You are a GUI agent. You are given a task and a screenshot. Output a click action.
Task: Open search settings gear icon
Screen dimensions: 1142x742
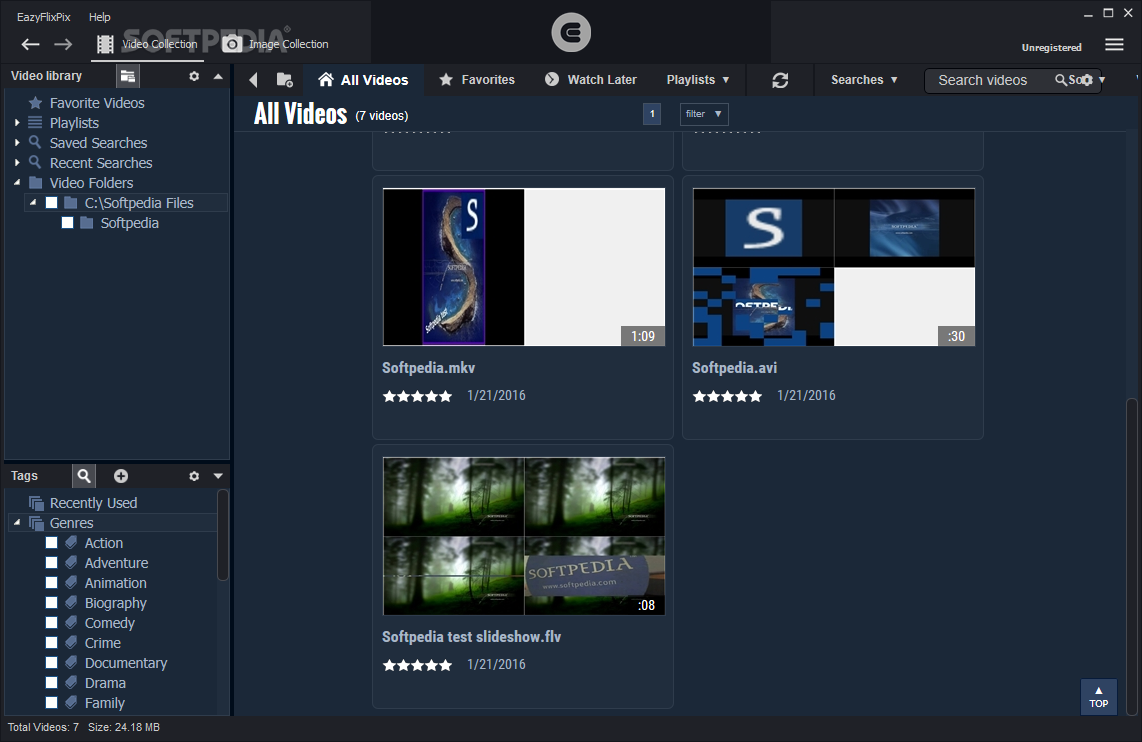click(x=1087, y=80)
